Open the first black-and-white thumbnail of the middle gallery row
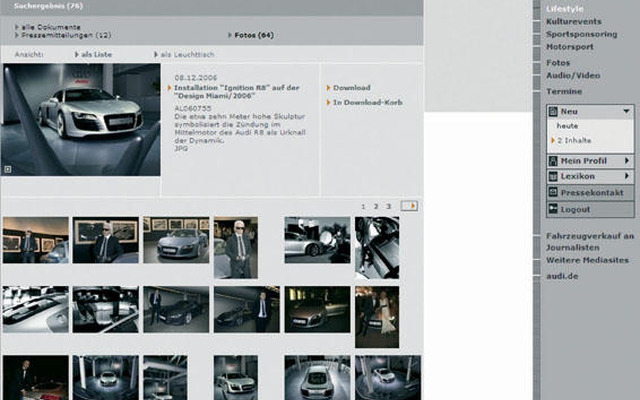The width and height of the screenshot is (640, 400). (36, 309)
